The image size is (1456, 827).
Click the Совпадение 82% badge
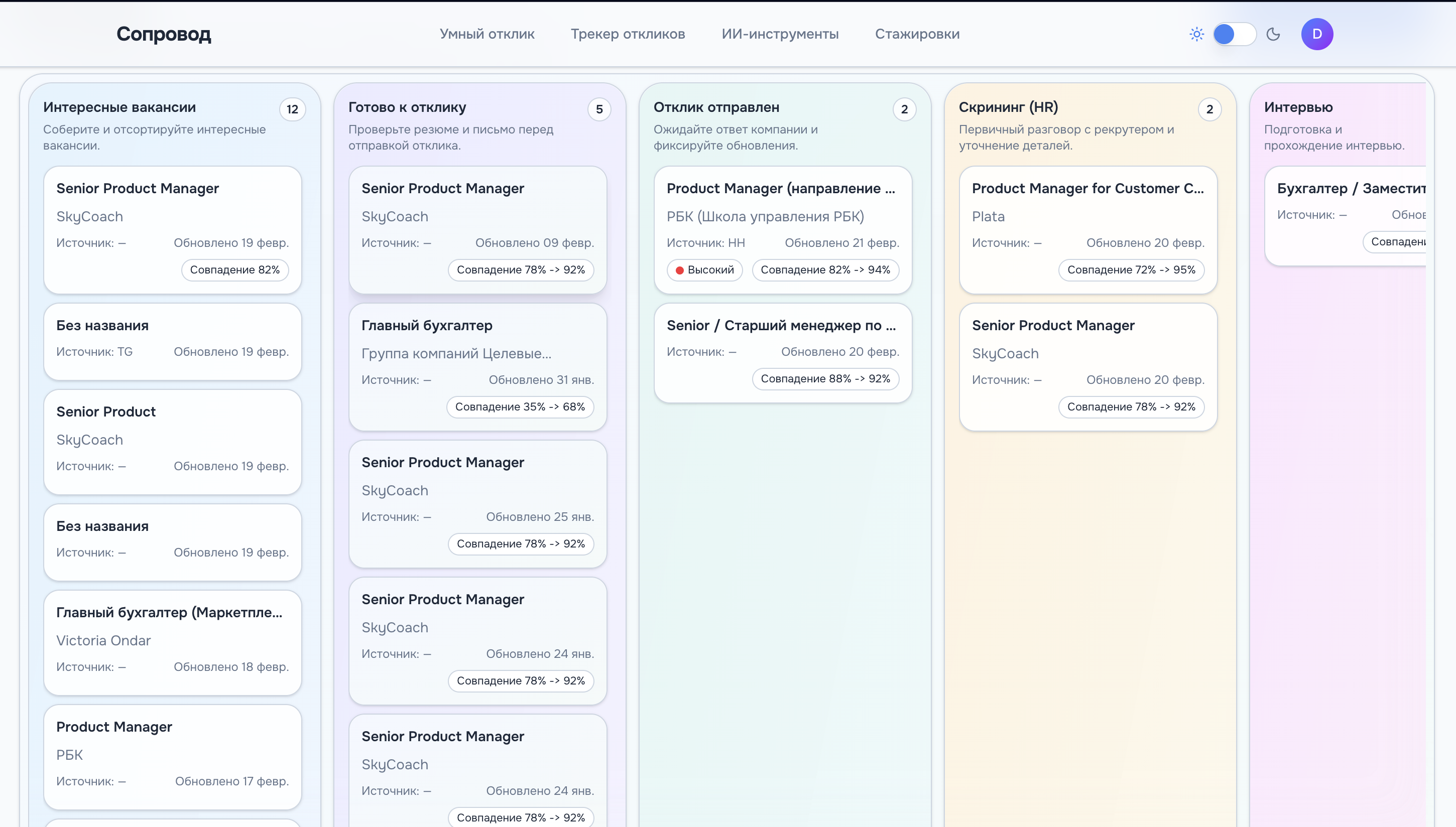pyautogui.click(x=234, y=270)
